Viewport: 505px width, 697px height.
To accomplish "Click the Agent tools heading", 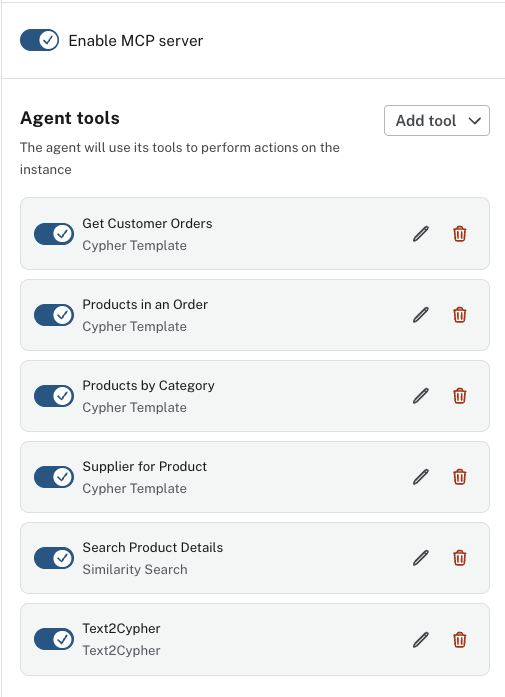I will (x=70, y=118).
